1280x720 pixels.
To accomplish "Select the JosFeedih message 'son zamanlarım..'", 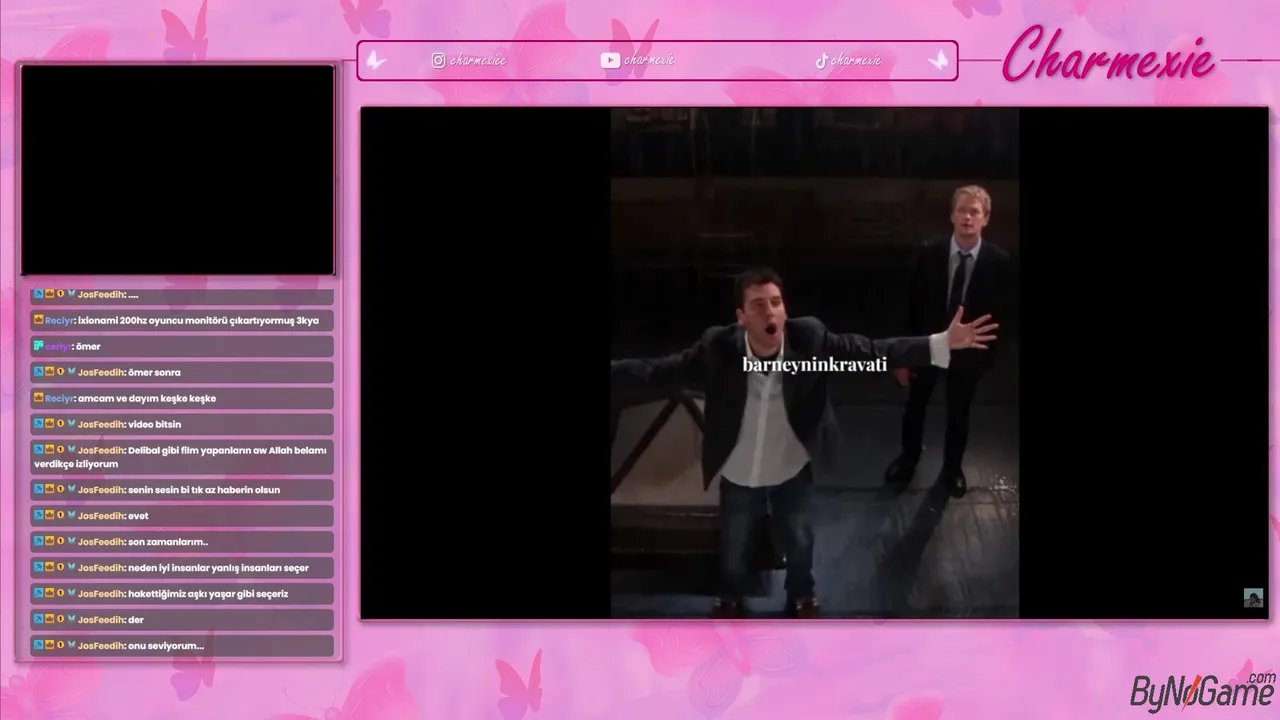I will tap(182, 542).
